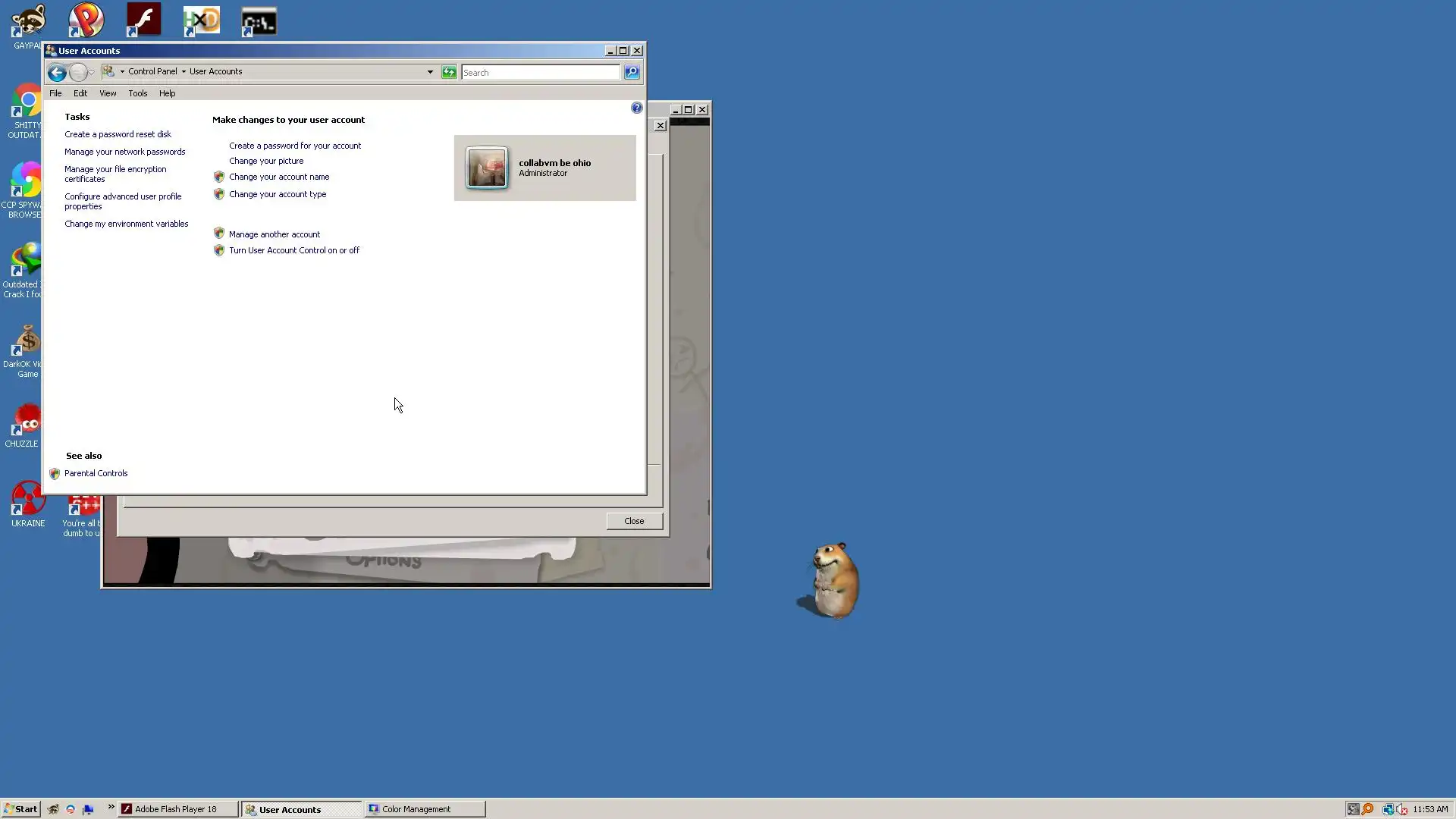Open the View menu
The height and width of the screenshot is (819, 1456).
coord(108,93)
